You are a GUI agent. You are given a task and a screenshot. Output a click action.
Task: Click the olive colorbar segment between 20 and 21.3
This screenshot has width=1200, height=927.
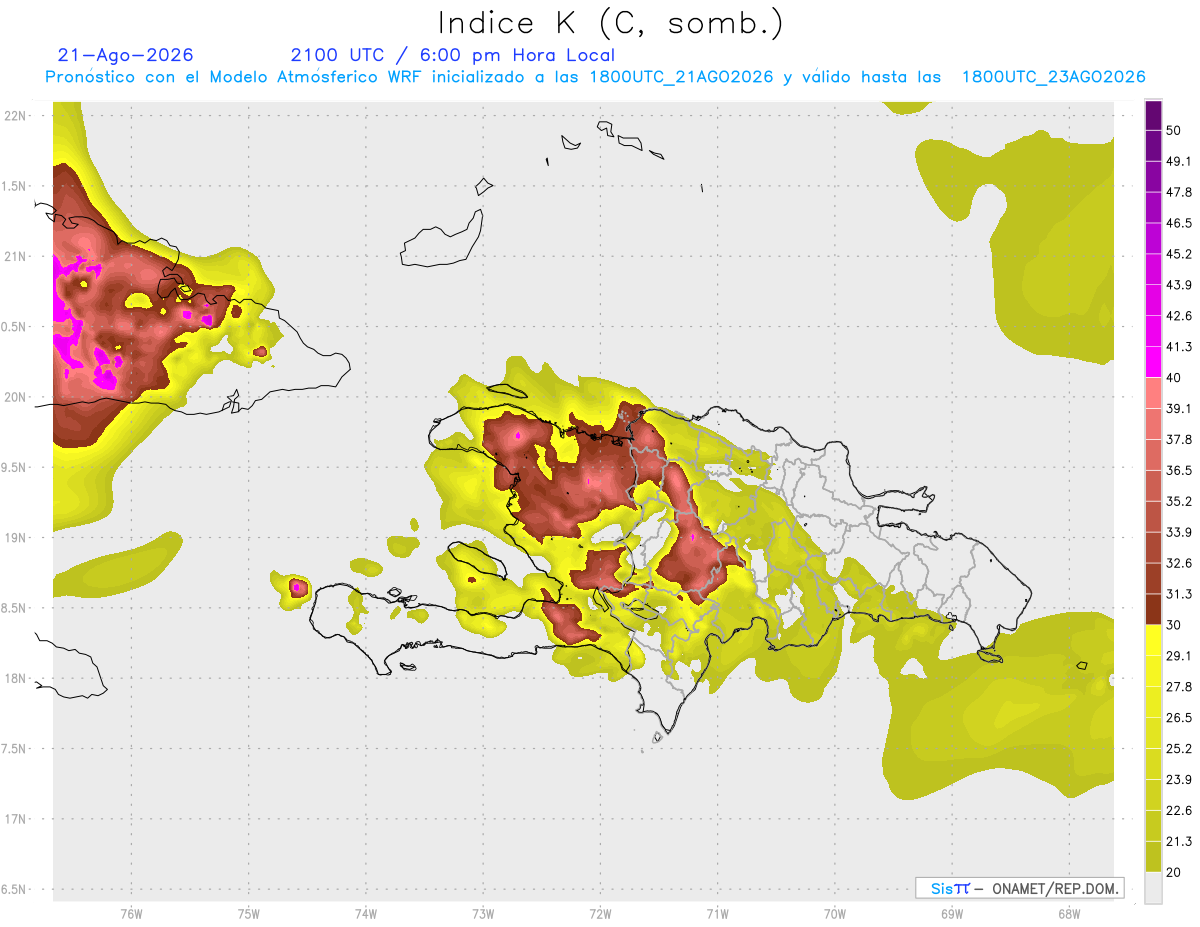pyautogui.click(x=1154, y=856)
